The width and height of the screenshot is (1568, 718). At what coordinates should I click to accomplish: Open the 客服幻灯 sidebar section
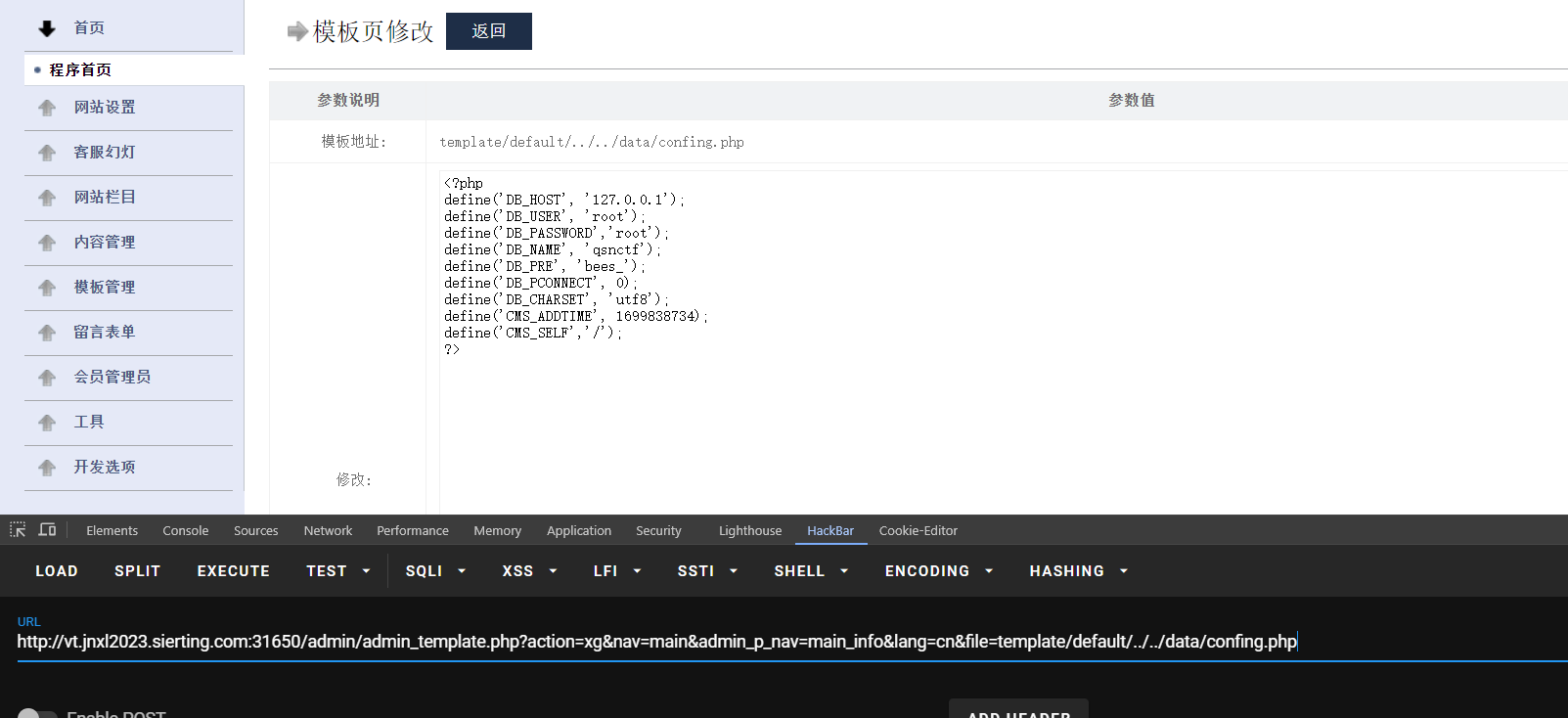[x=105, y=153]
